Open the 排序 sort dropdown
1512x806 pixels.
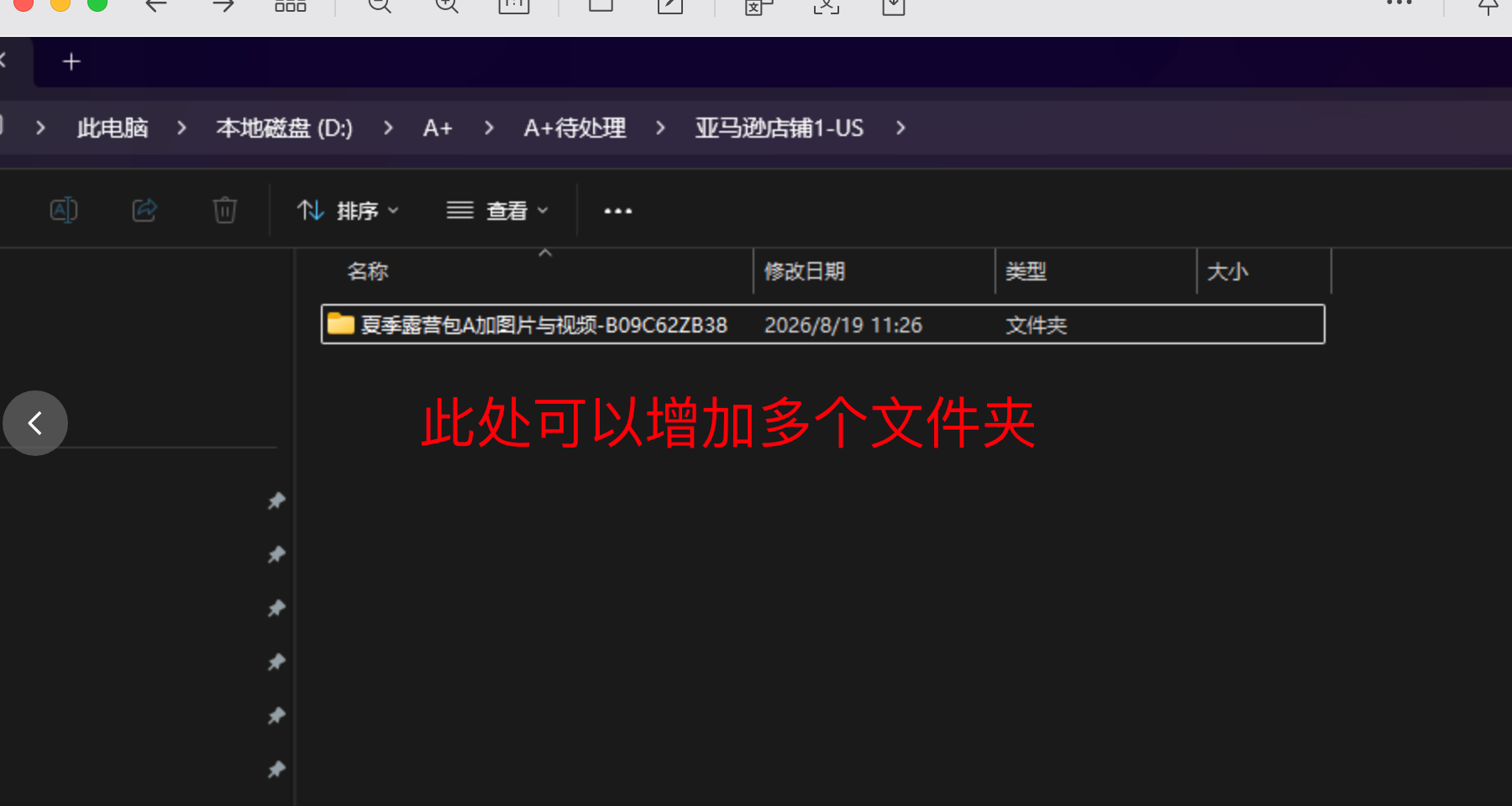348,210
